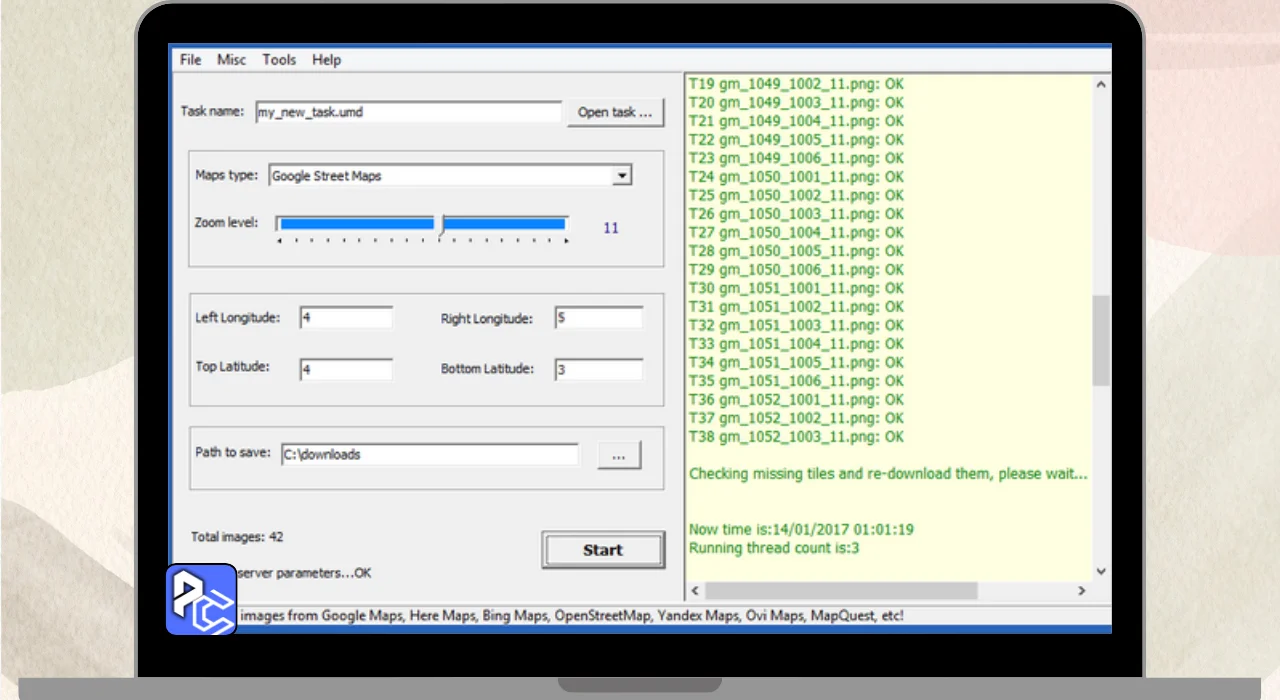Click log line T31 gm_1051_1002_11.png
The image size is (1280, 700).
pos(796,307)
